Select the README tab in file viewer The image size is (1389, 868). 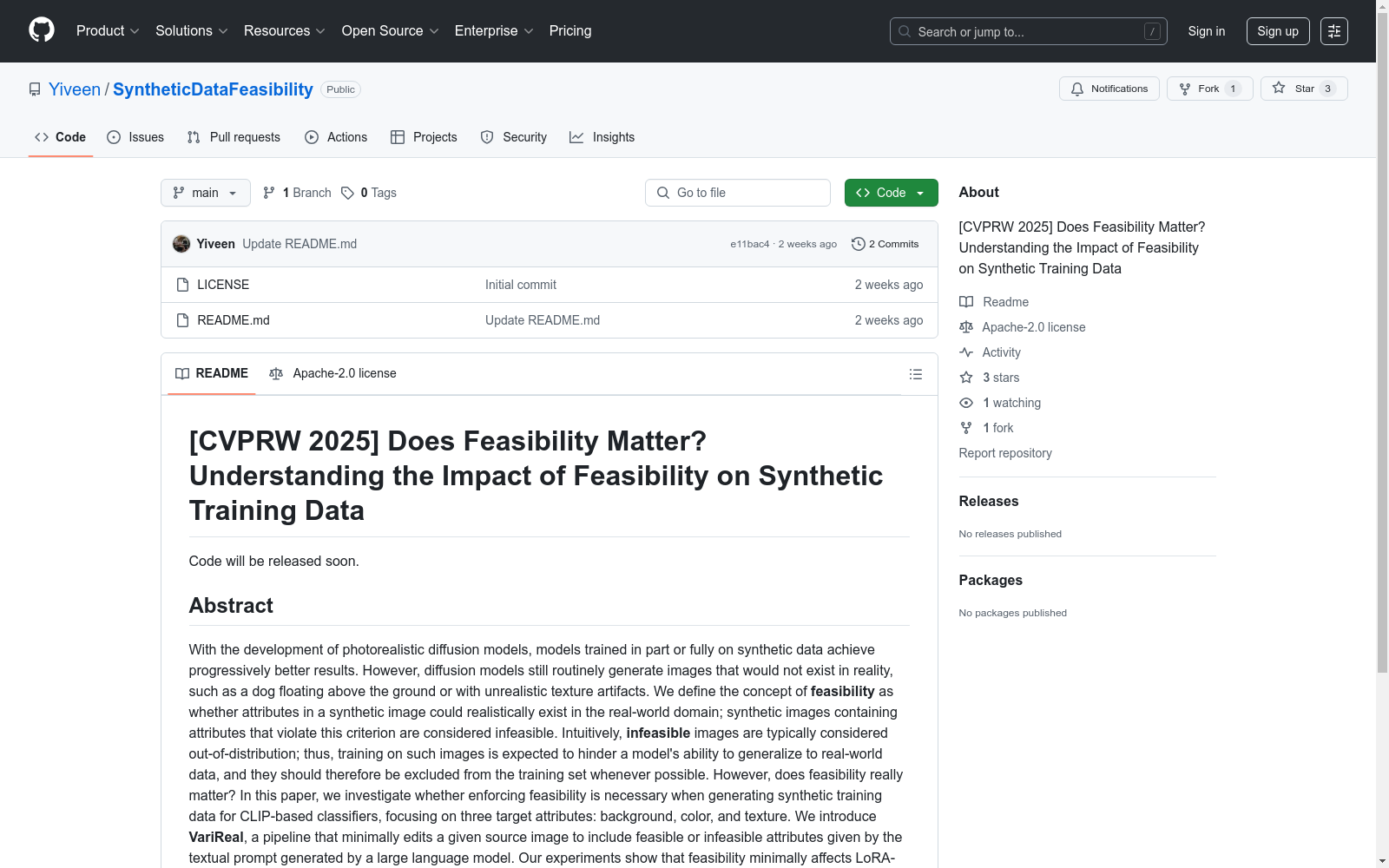tap(212, 373)
